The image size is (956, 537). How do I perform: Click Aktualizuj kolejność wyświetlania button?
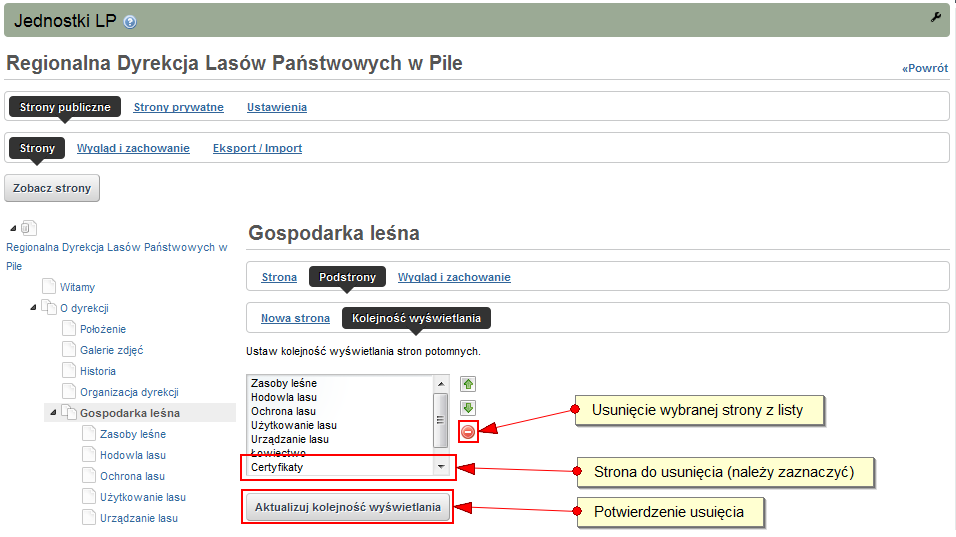point(348,507)
